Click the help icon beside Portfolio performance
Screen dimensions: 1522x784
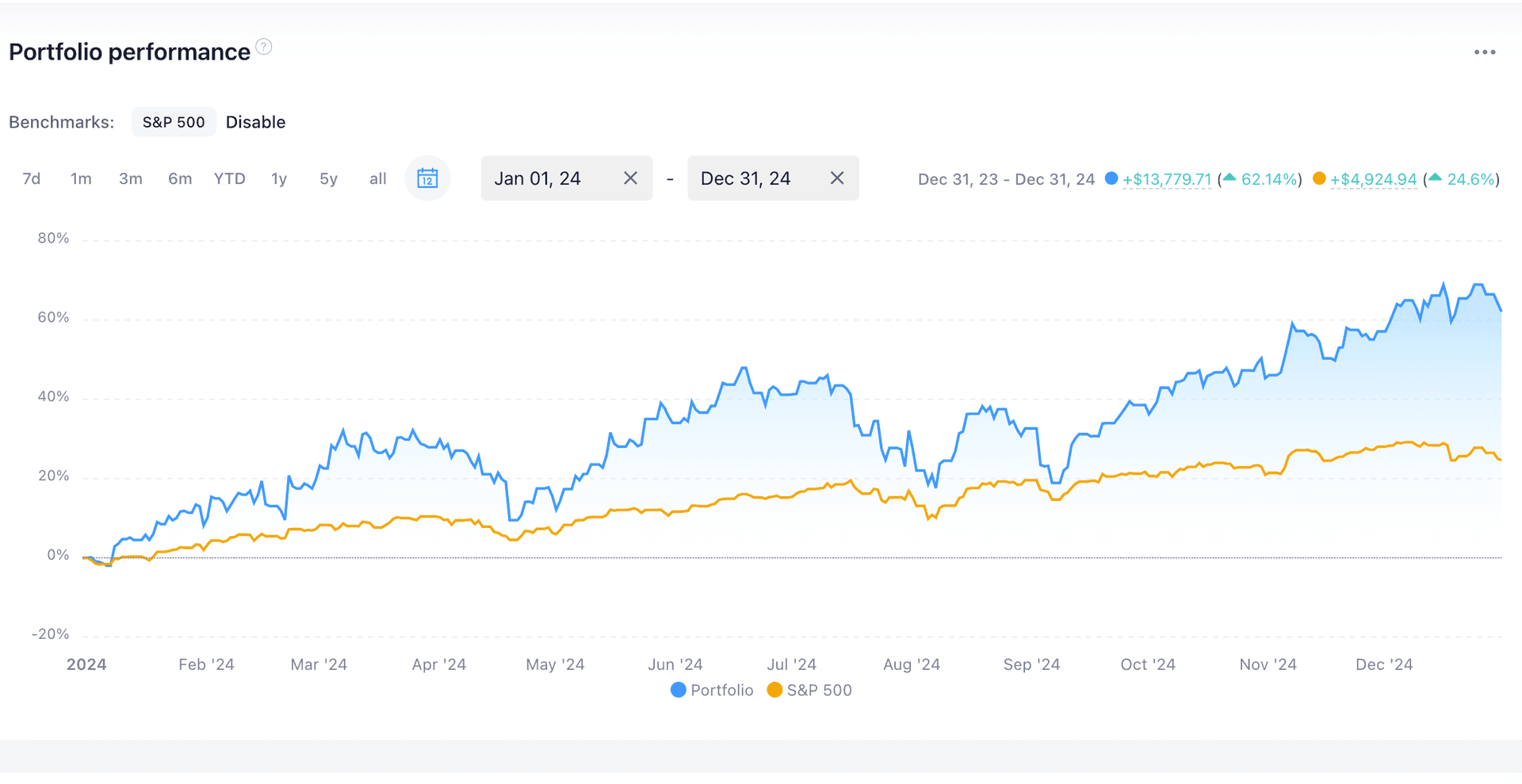(x=264, y=47)
